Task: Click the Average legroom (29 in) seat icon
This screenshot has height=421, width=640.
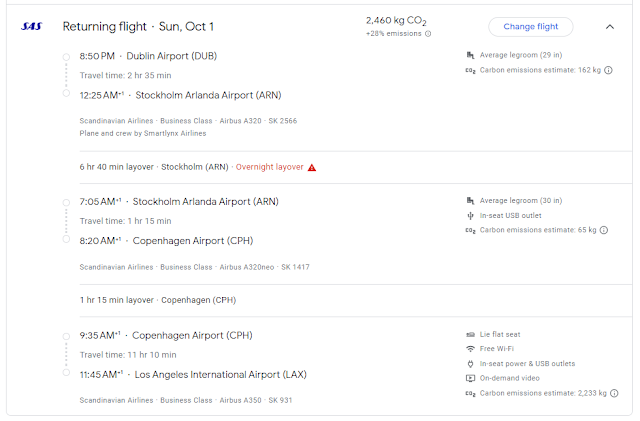Action: tap(471, 56)
